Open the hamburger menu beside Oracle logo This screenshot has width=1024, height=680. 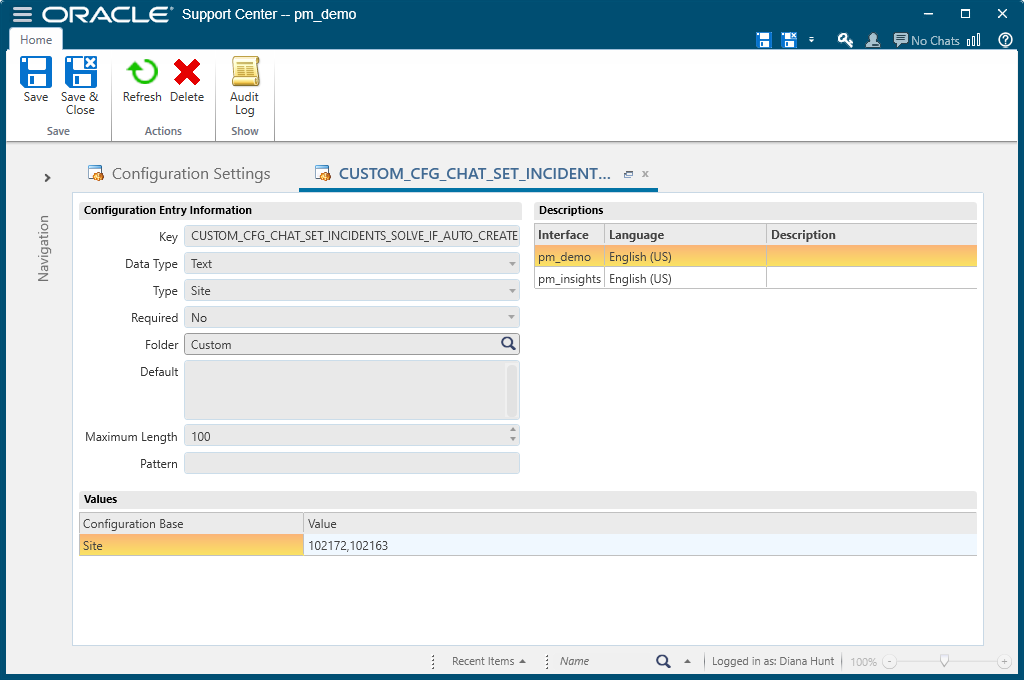point(22,15)
